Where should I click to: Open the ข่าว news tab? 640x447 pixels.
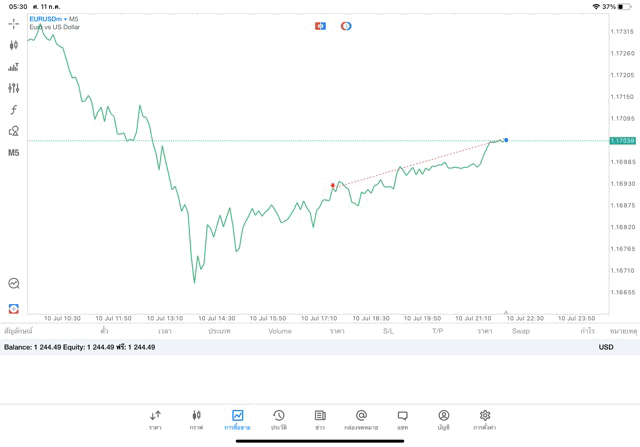tap(320, 419)
